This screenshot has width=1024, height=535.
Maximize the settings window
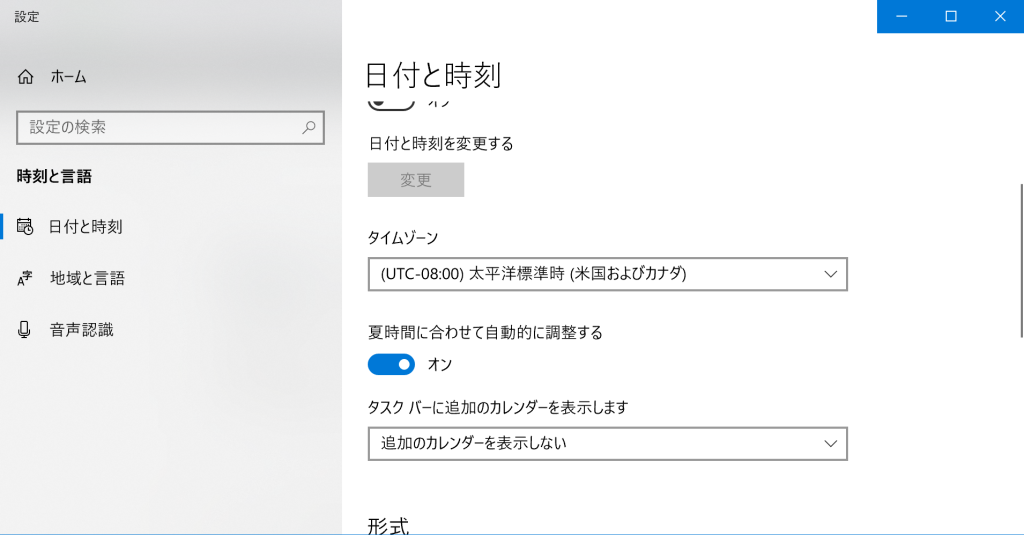(951, 16)
